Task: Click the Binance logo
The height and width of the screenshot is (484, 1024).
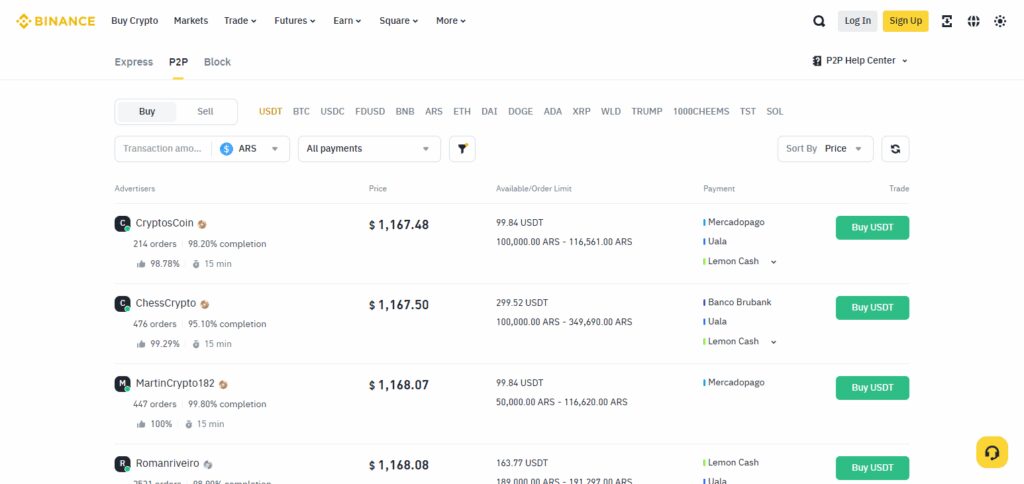Action: (56, 21)
